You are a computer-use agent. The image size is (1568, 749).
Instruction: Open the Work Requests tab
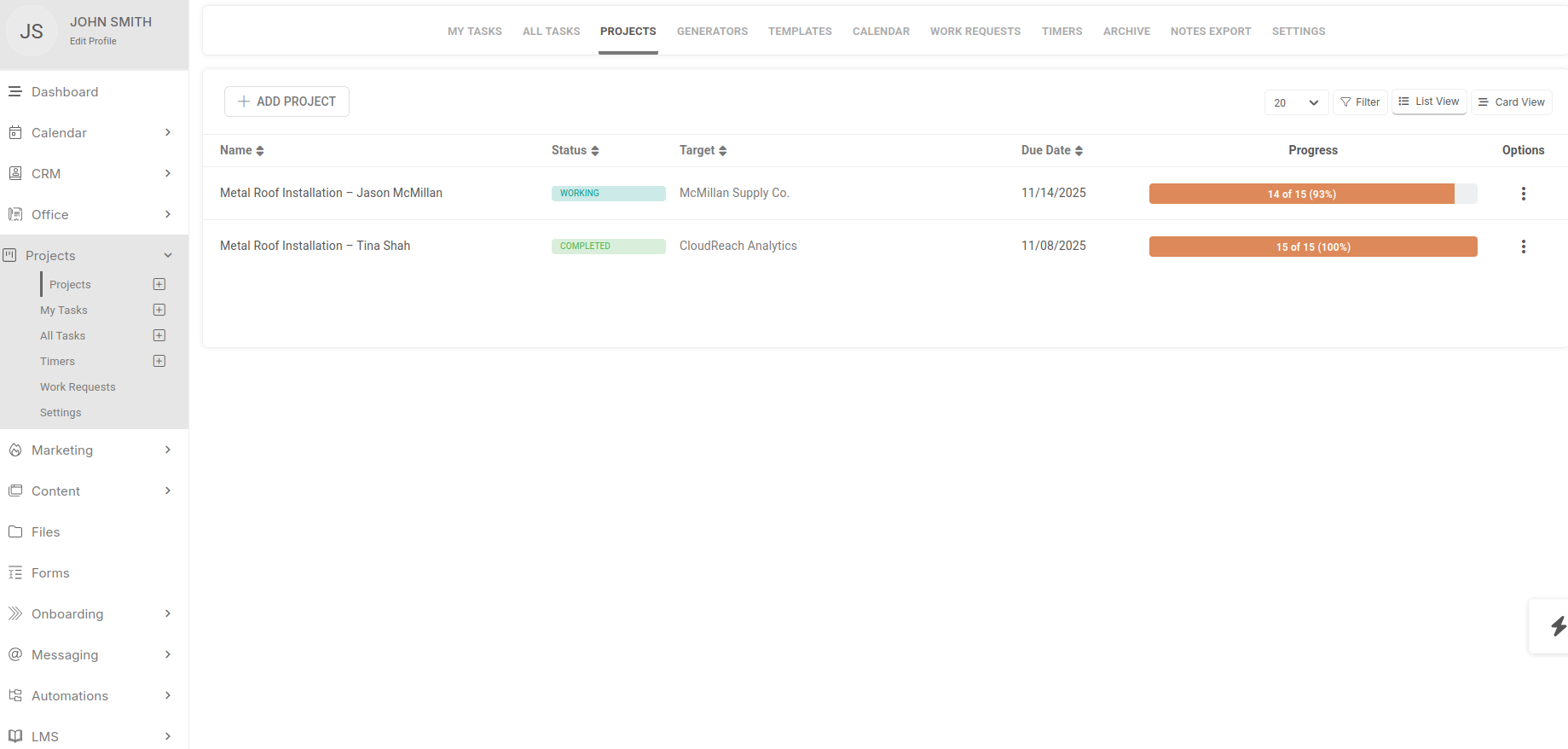click(975, 32)
